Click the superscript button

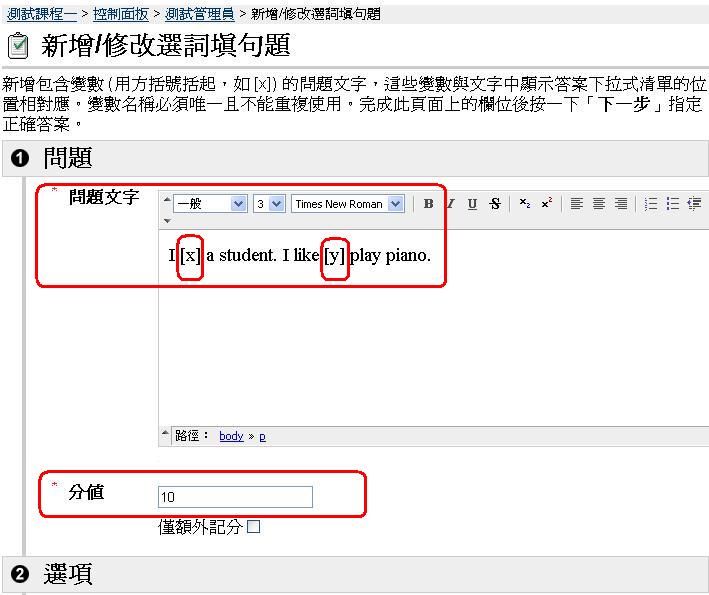click(x=546, y=204)
